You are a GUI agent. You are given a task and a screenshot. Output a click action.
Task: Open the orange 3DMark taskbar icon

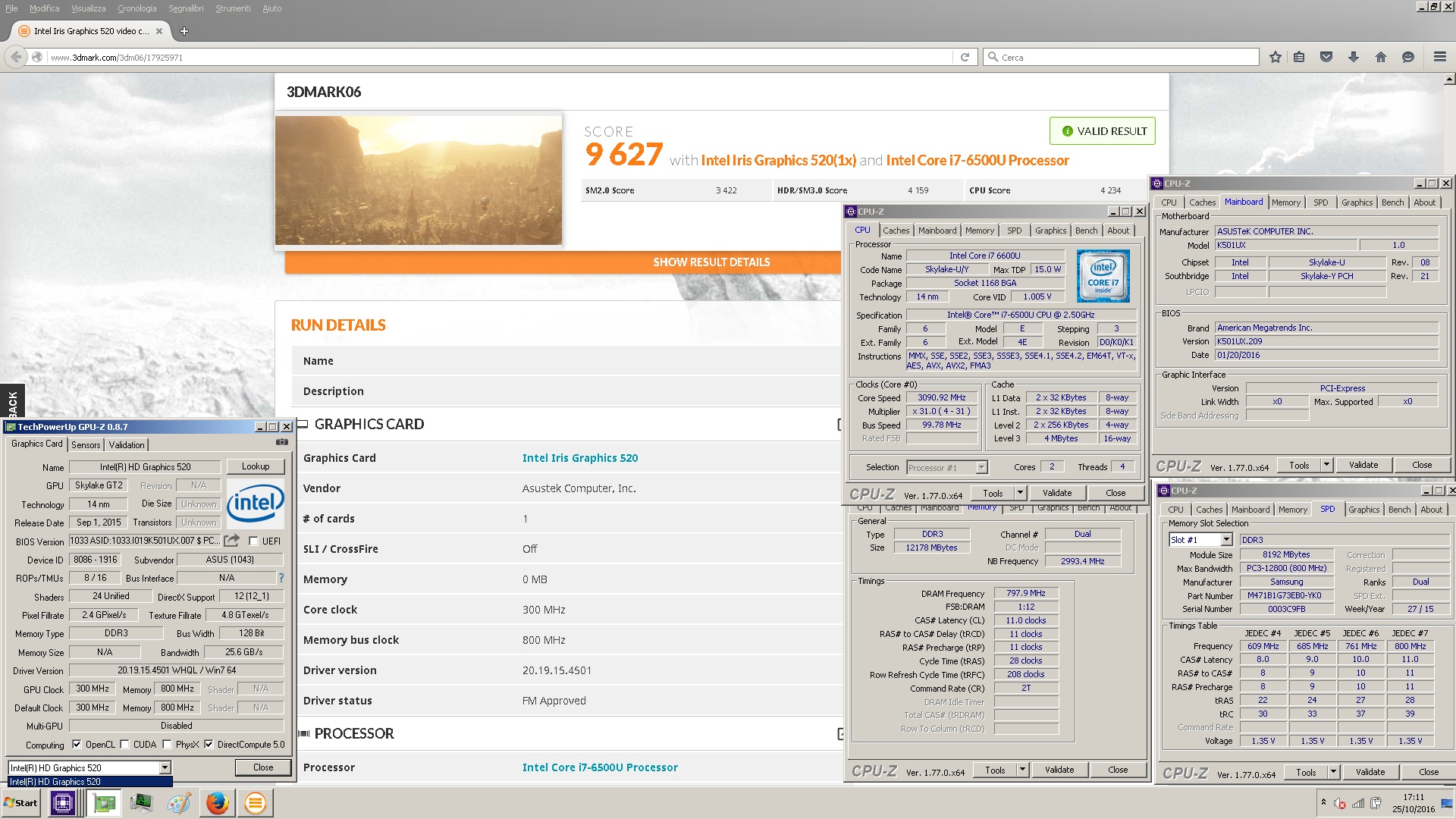pos(256,802)
